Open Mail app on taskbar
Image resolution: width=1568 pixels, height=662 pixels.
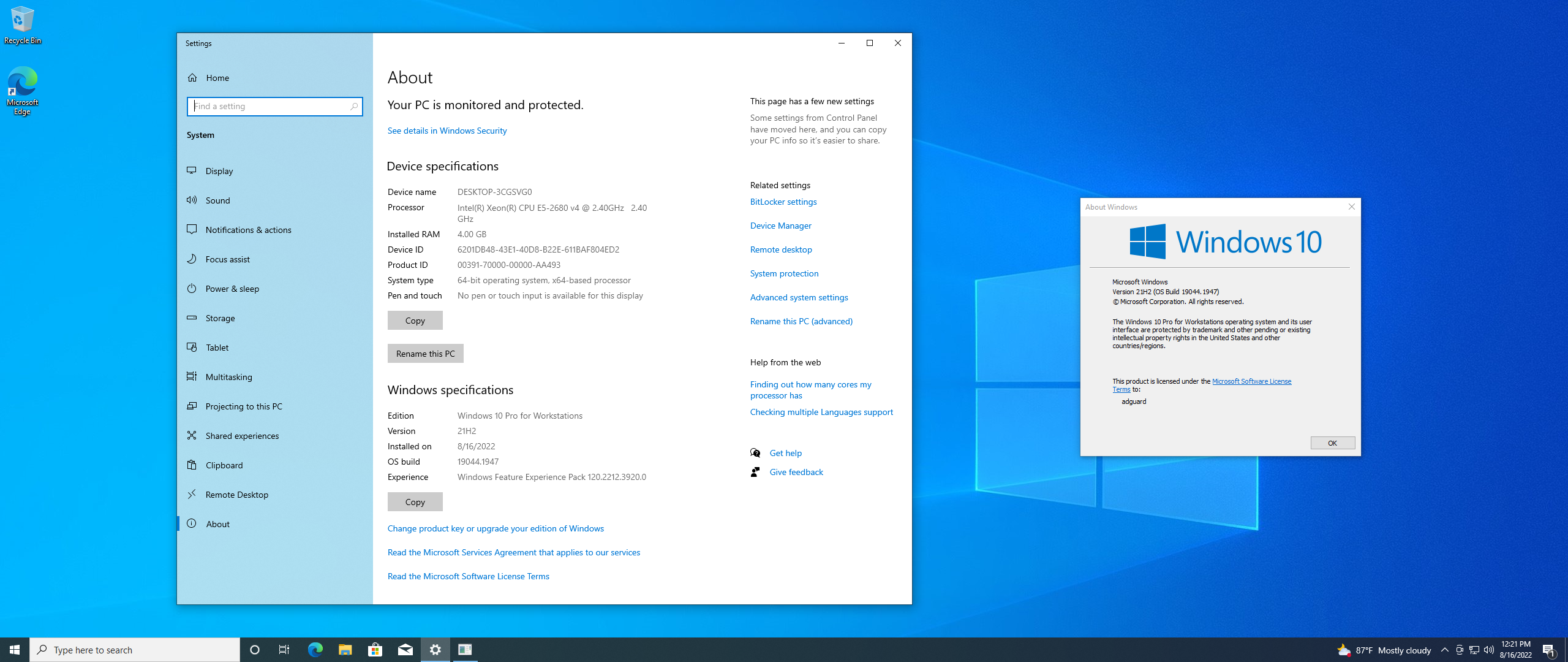pyautogui.click(x=405, y=650)
